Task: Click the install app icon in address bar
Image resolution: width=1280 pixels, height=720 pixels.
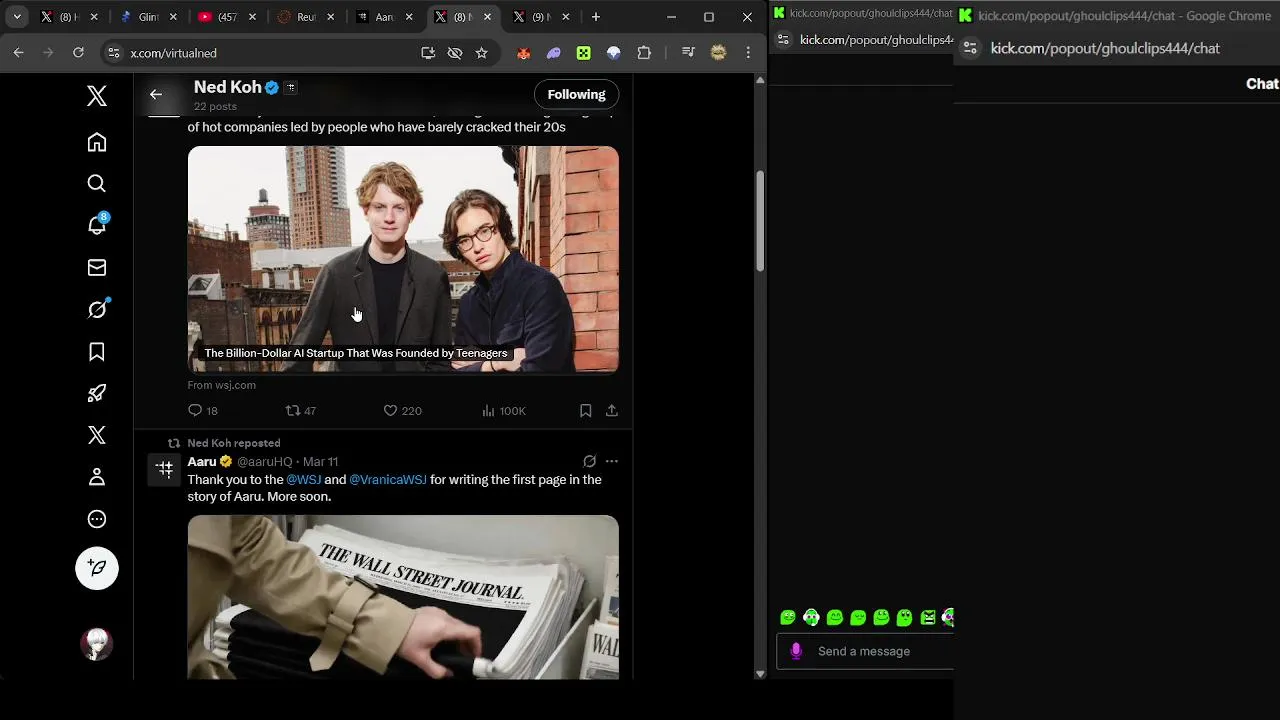Action: pyautogui.click(x=428, y=53)
